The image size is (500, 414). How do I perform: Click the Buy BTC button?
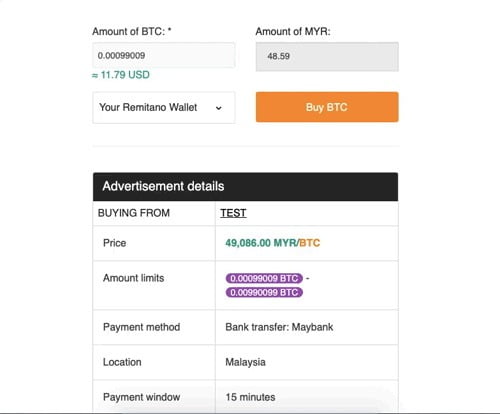click(x=327, y=107)
